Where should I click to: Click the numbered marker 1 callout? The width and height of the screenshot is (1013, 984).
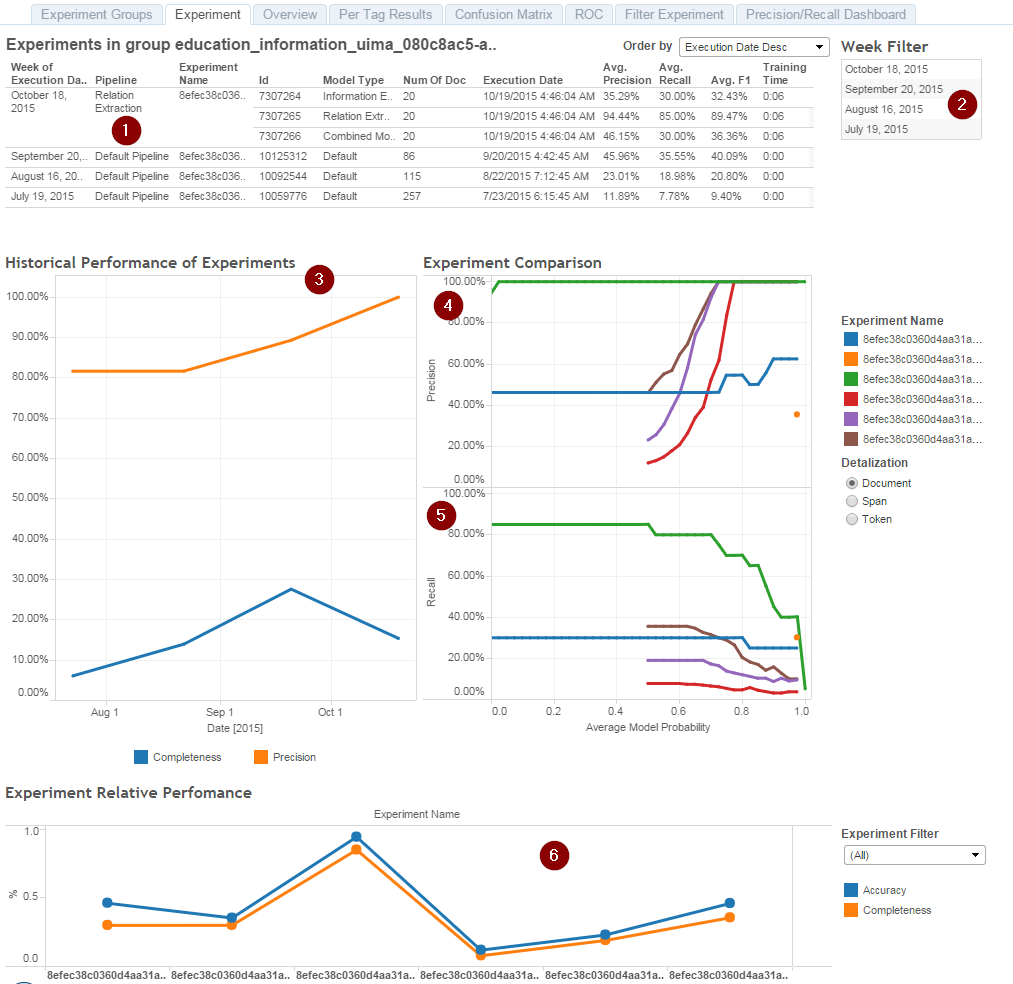coord(126,131)
